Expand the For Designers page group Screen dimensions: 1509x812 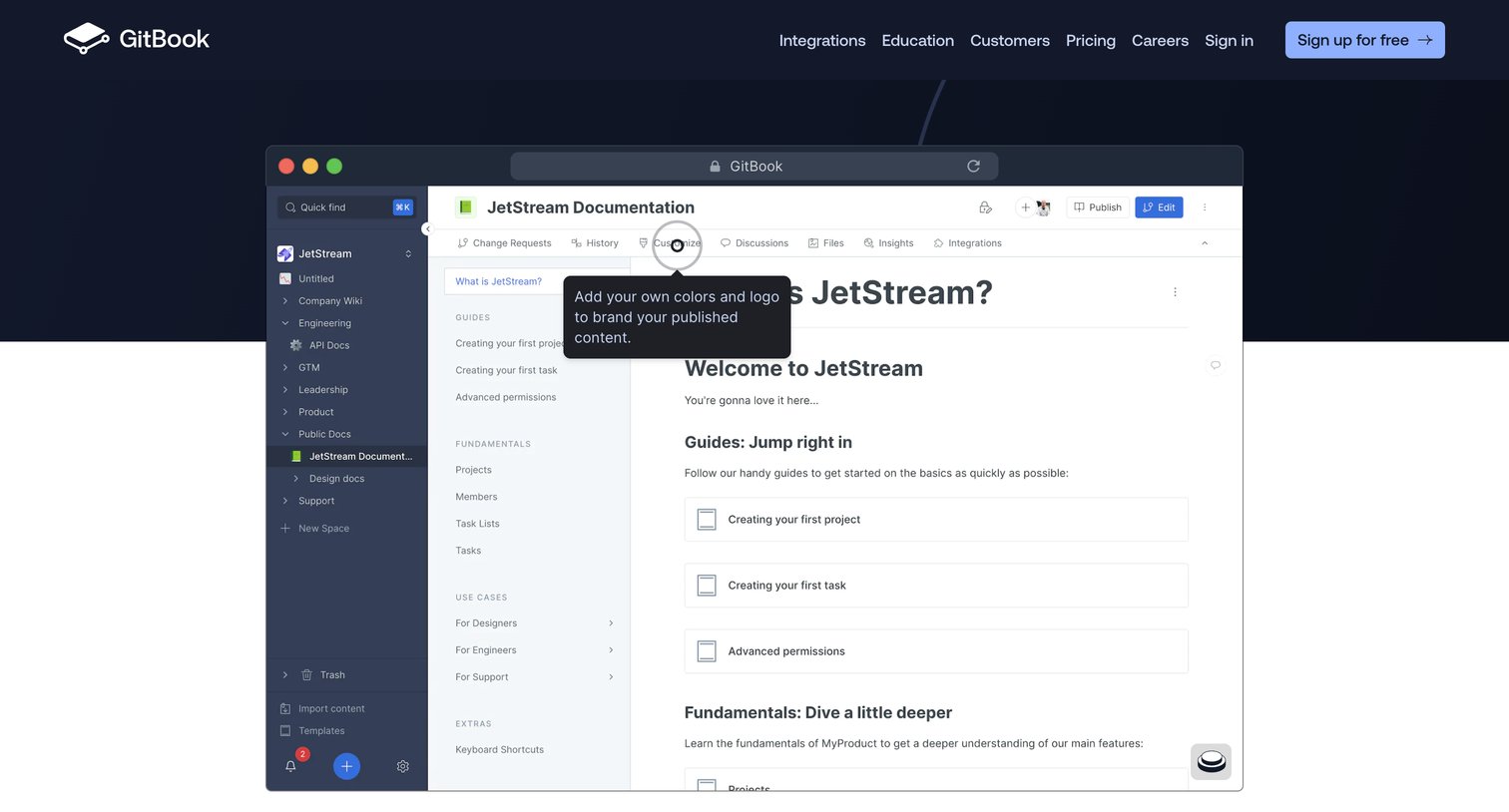pyautogui.click(x=611, y=623)
